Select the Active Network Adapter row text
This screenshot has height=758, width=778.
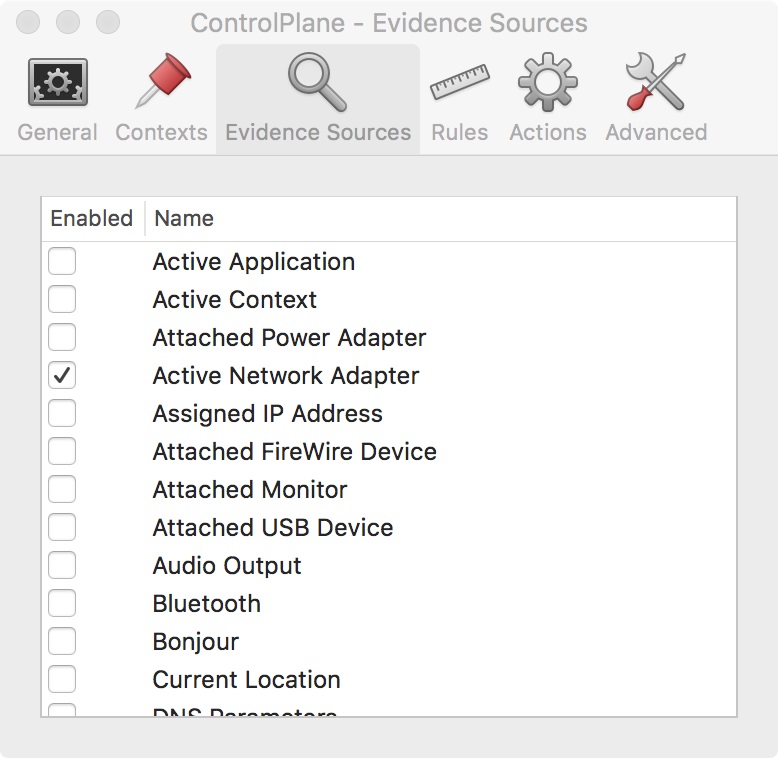[x=286, y=376]
